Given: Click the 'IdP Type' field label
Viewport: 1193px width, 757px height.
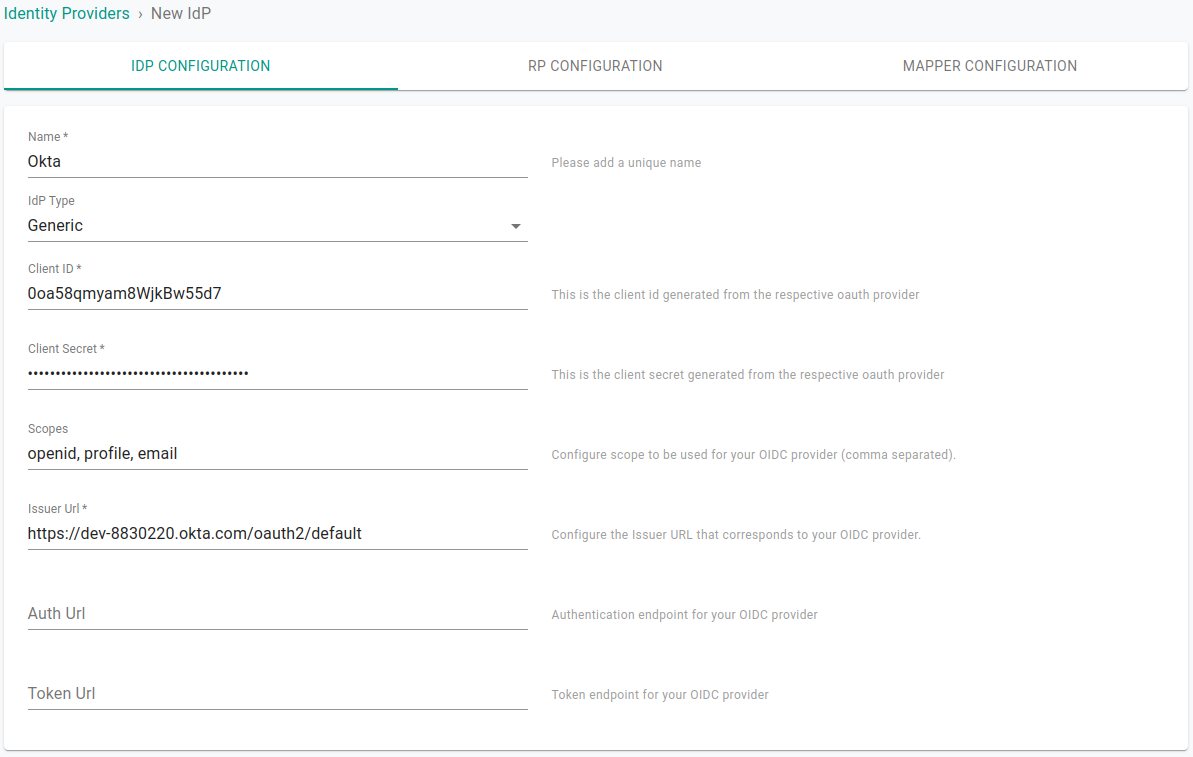Looking at the screenshot, I should pyautogui.click(x=51, y=201).
